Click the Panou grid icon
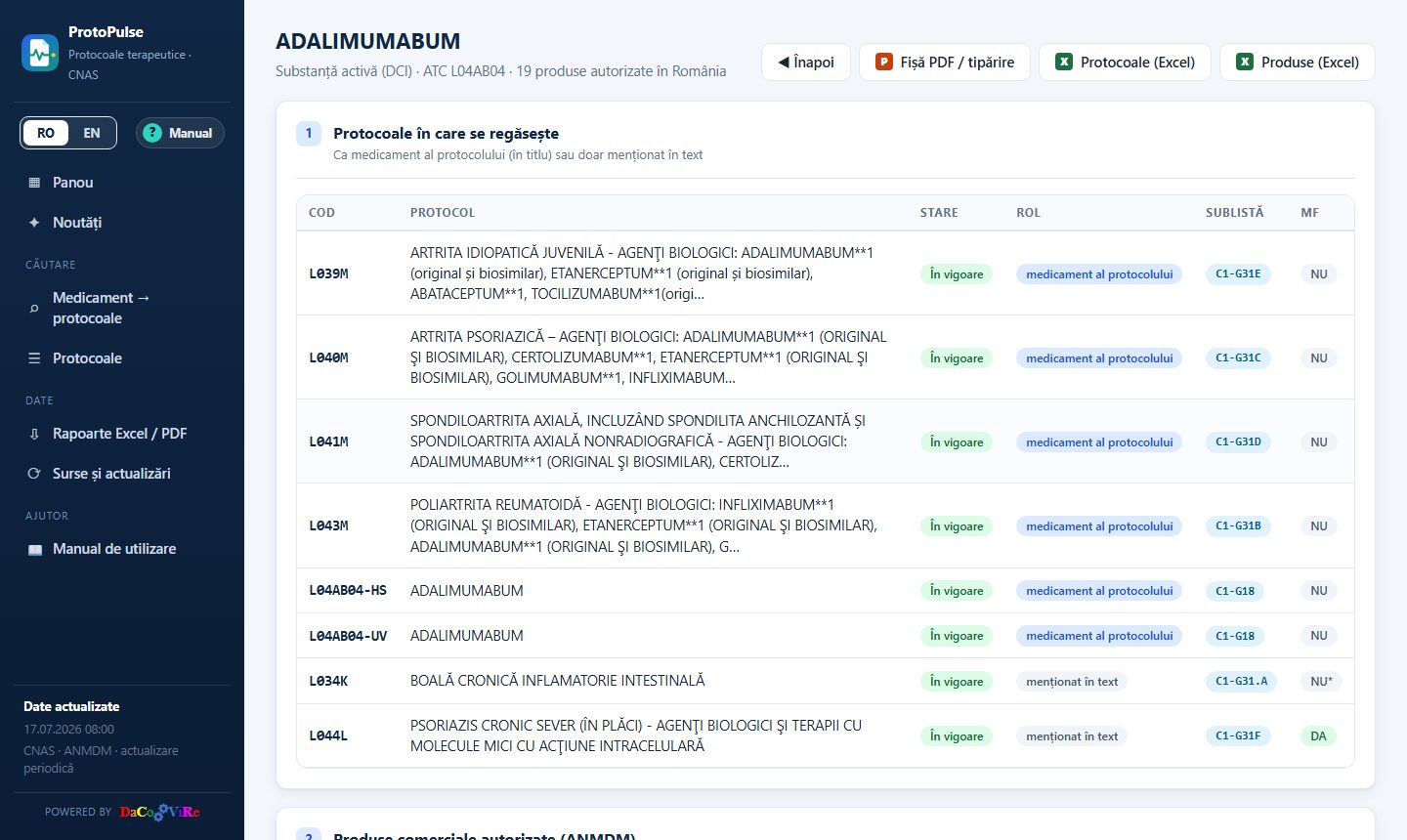The height and width of the screenshot is (840, 1407). [34, 183]
